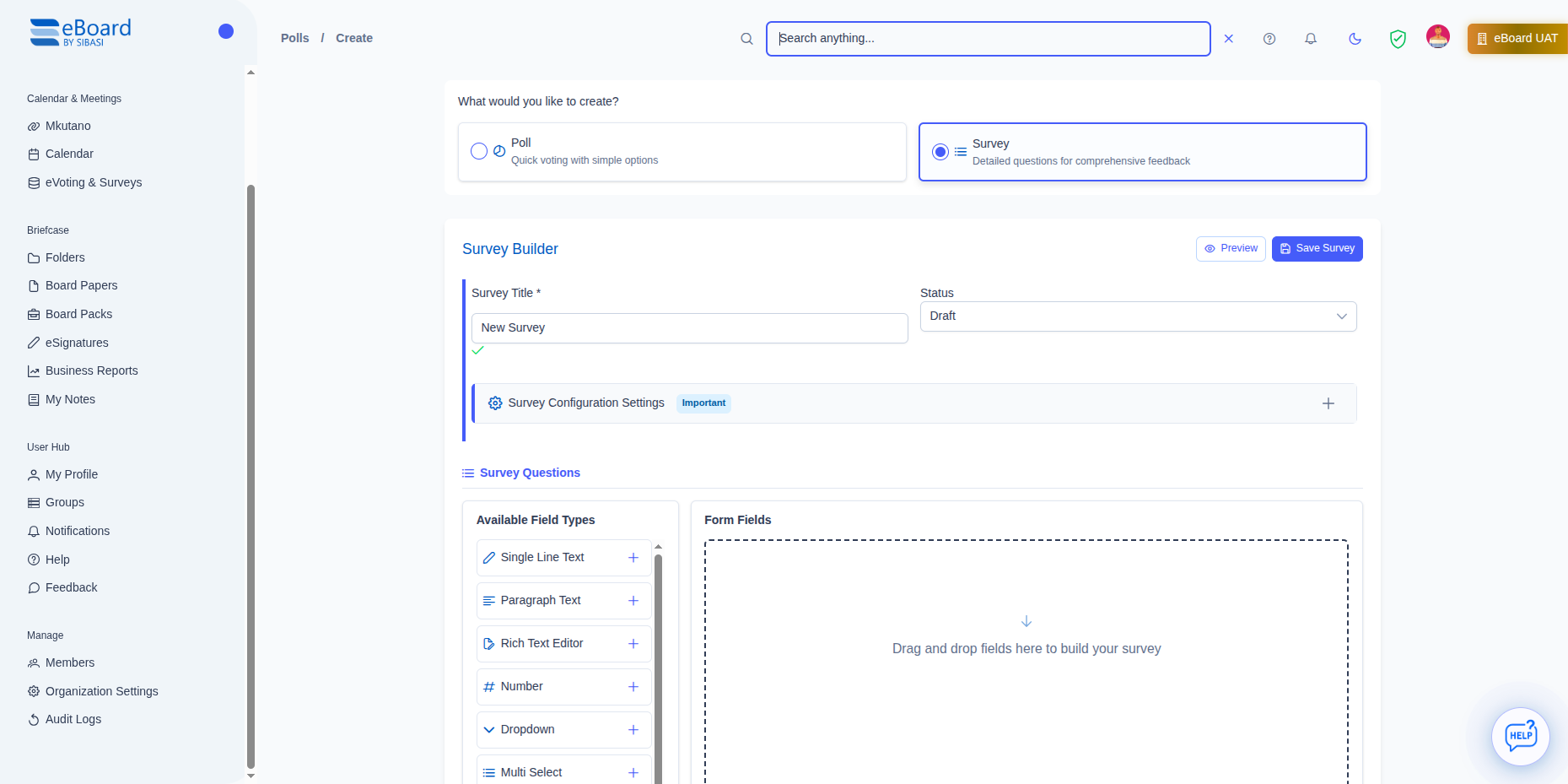Go to Board Papers in sidebar

pyautogui.click(x=81, y=285)
